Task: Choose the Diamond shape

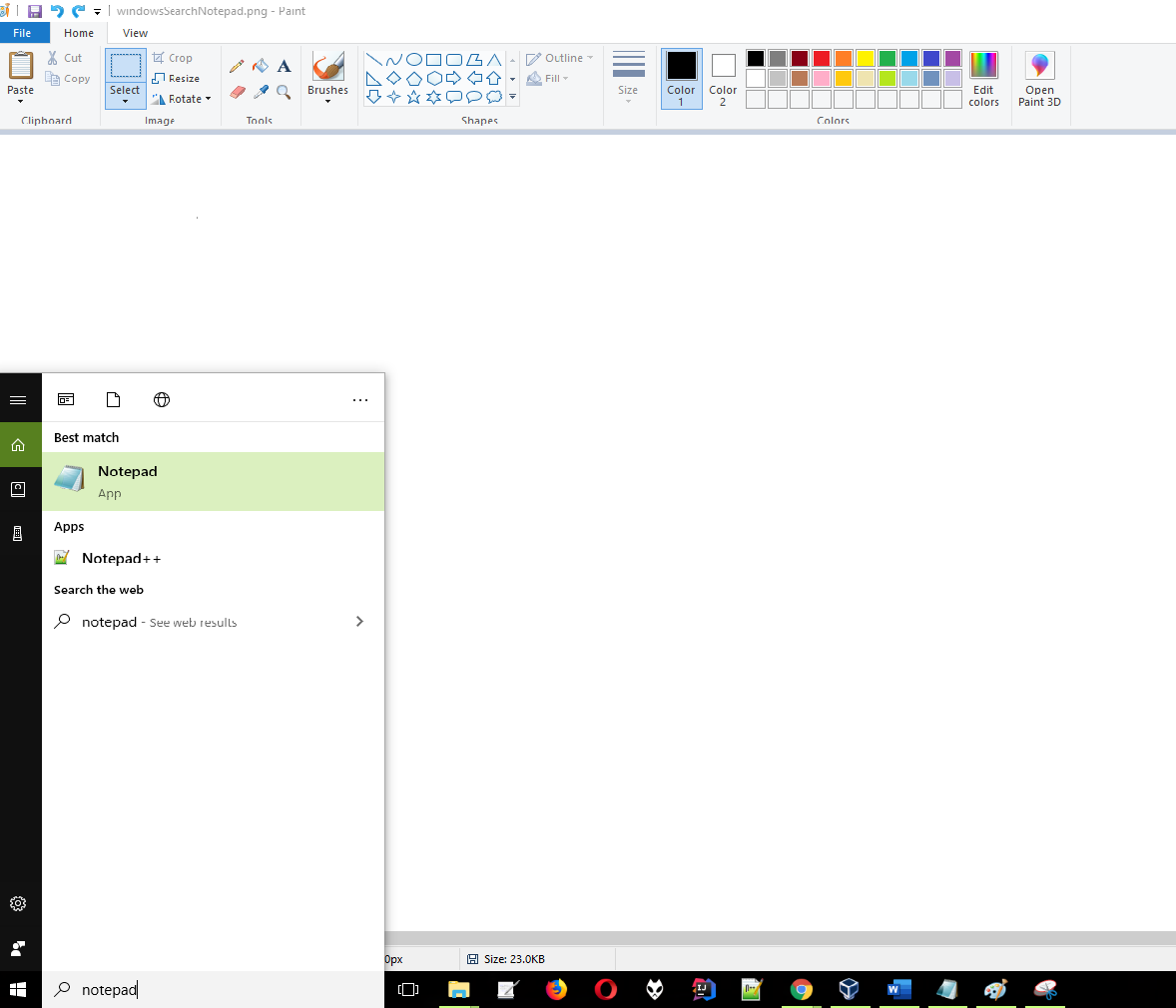Action: pos(393,78)
